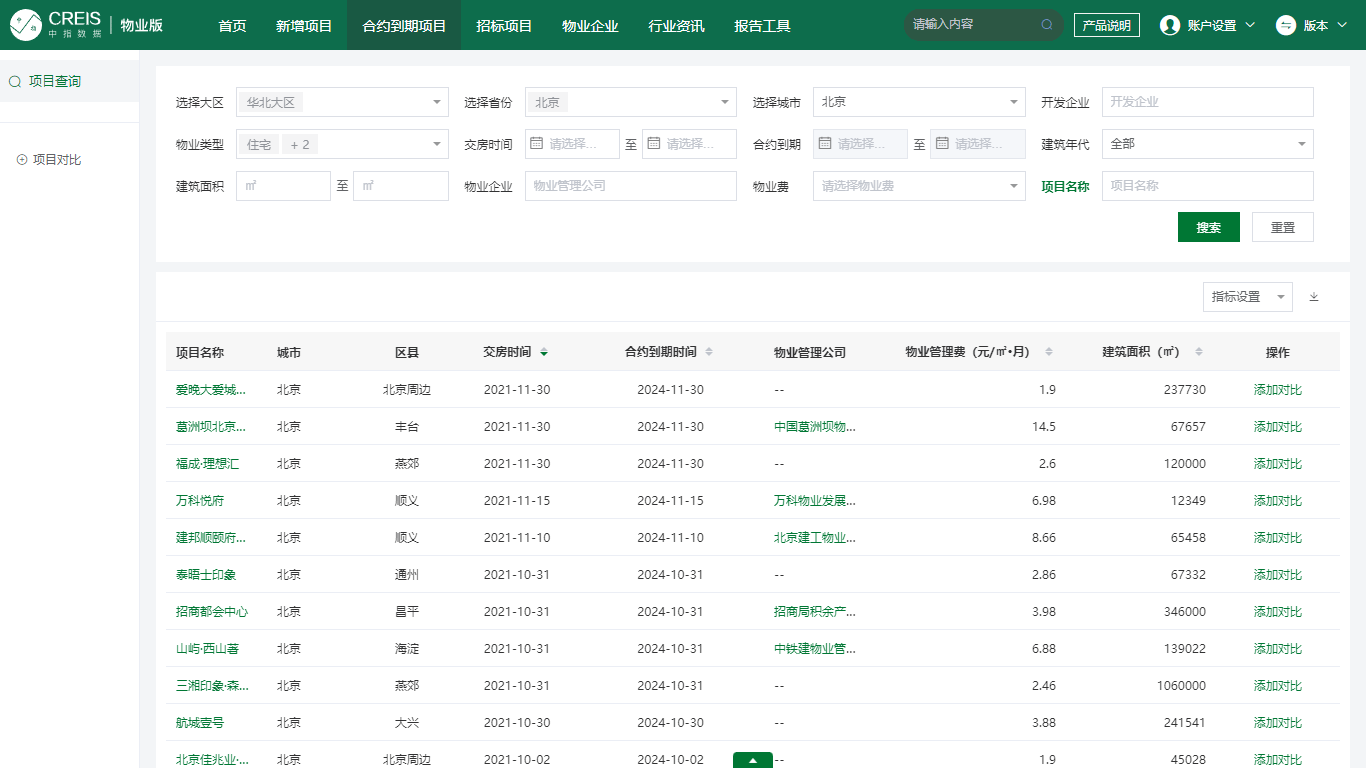The height and width of the screenshot is (768, 1366).
Task: Click the 重置 button
Action: tap(1282, 227)
